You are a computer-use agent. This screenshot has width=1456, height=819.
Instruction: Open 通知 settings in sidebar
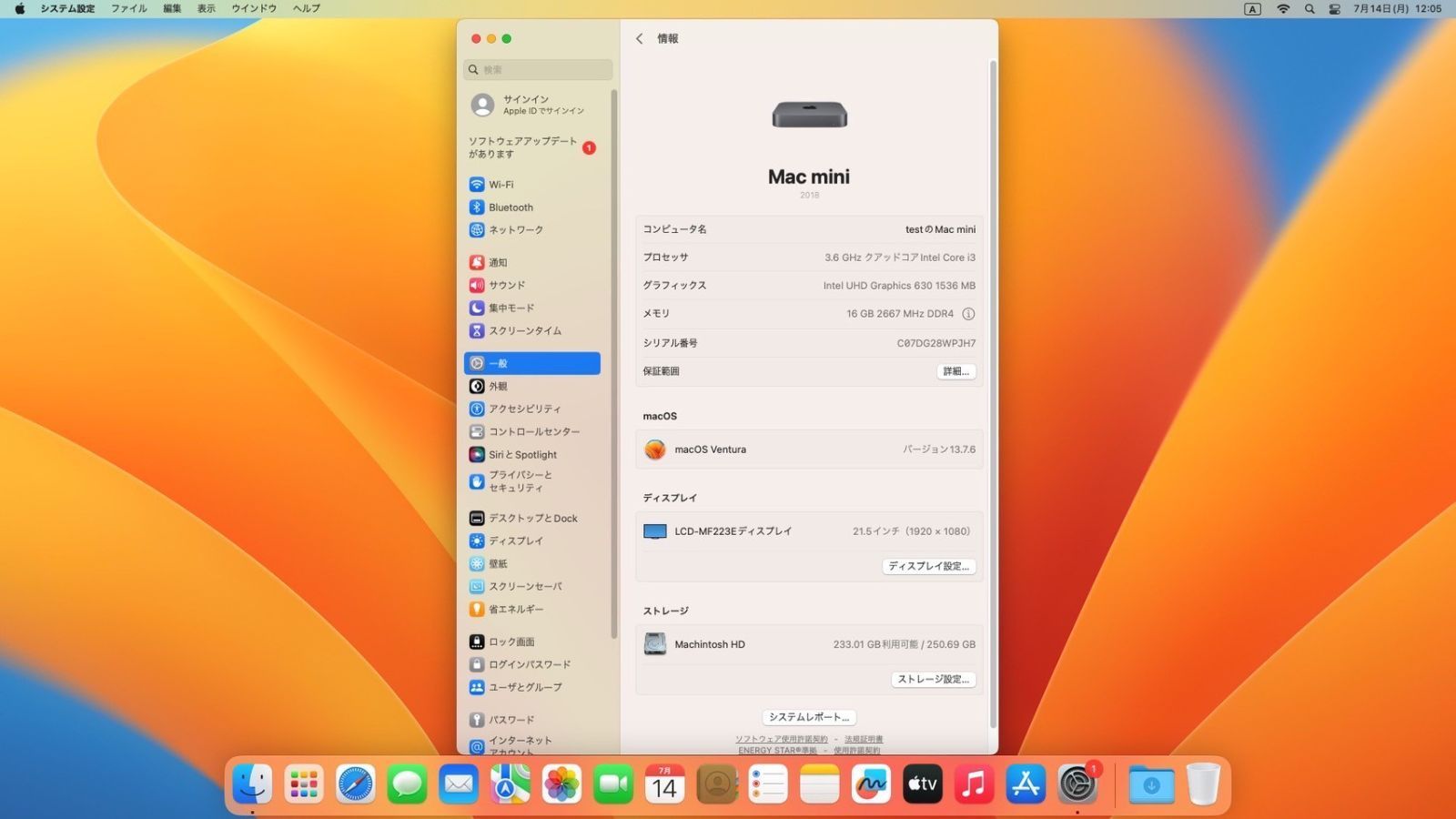[x=532, y=262]
